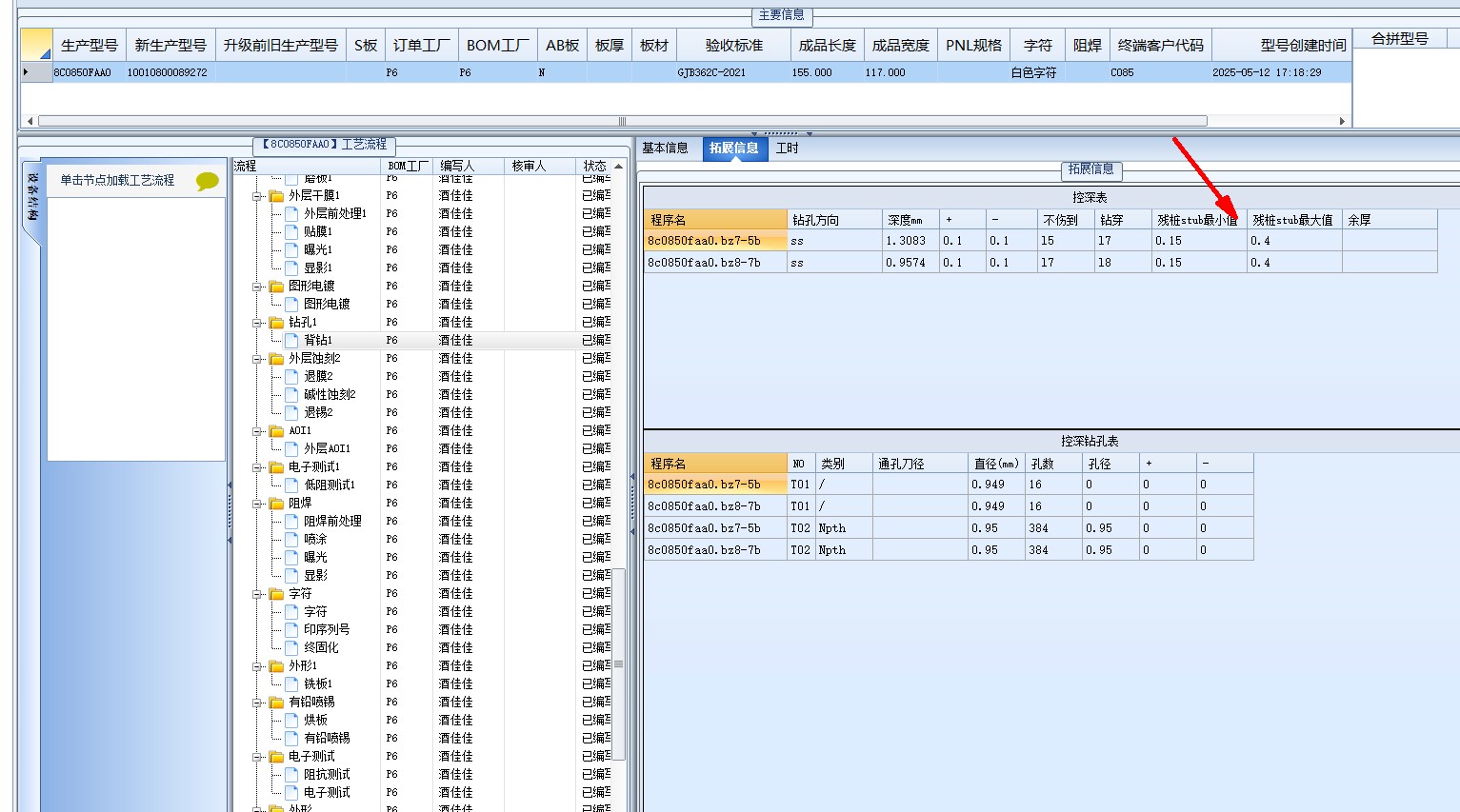This screenshot has width=1460, height=812.
Task: Click the 外层前处理1 document icon
Action: [x=292, y=213]
